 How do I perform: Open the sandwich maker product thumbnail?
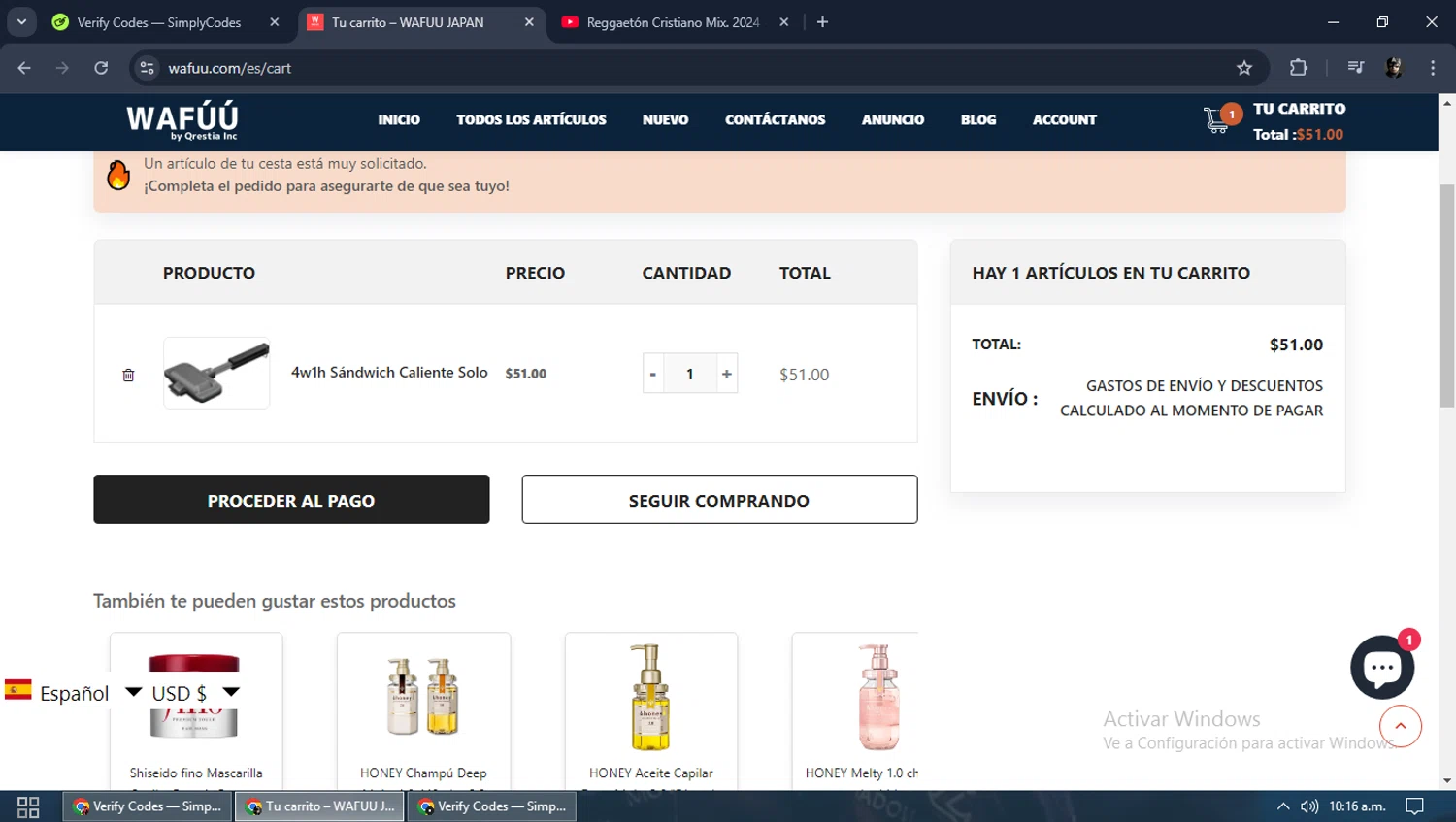[x=216, y=373]
